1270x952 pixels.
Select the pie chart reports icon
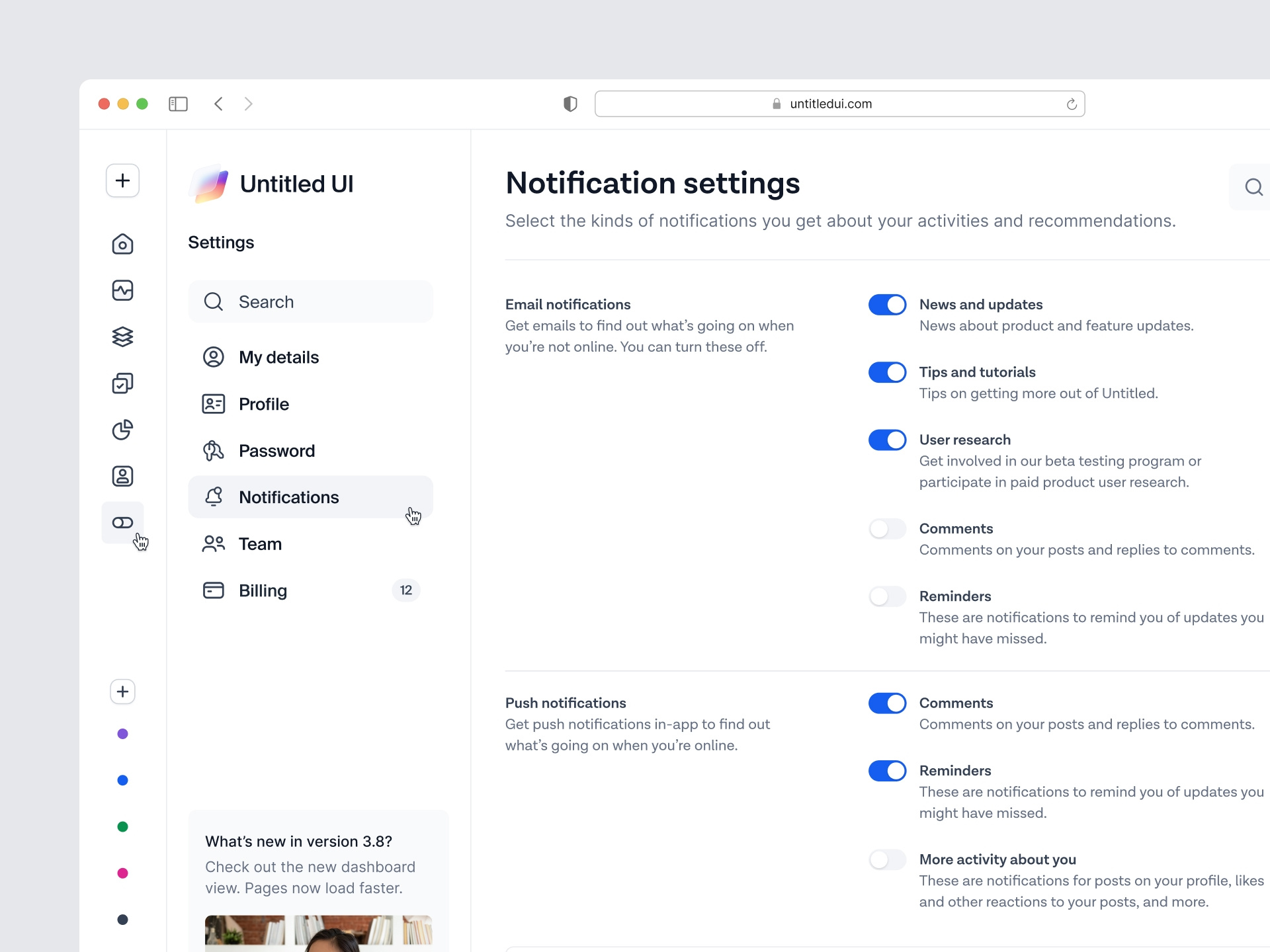tap(122, 430)
